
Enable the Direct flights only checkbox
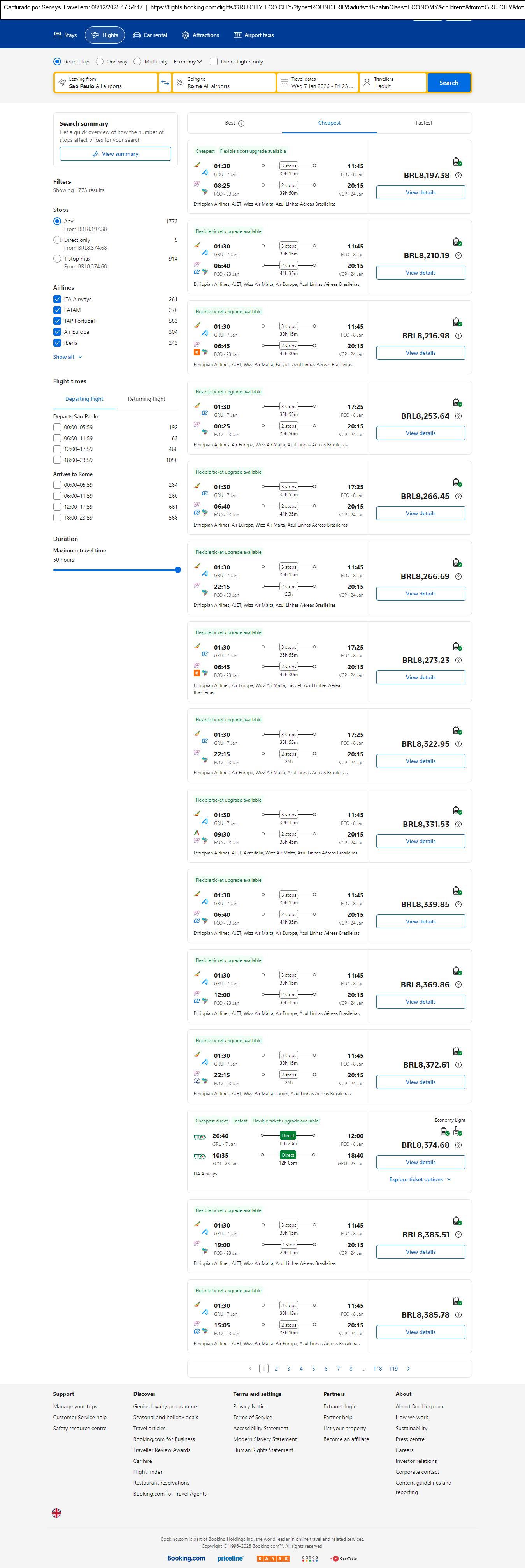pyautogui.click(x=214, y=62)
